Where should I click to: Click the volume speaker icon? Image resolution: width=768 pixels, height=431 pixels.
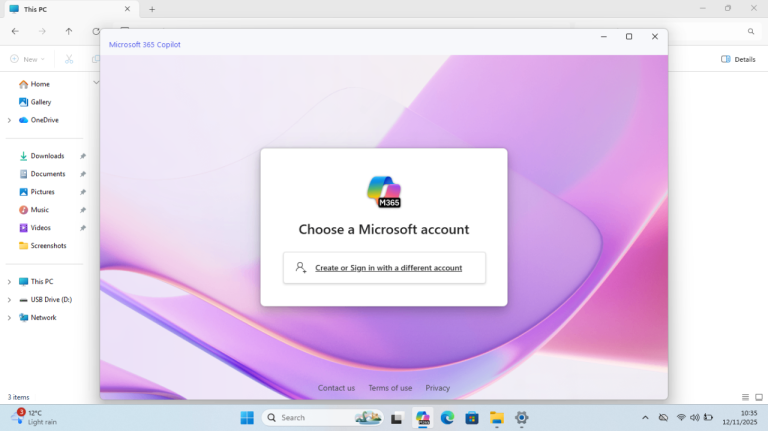(x=695, y=418)
